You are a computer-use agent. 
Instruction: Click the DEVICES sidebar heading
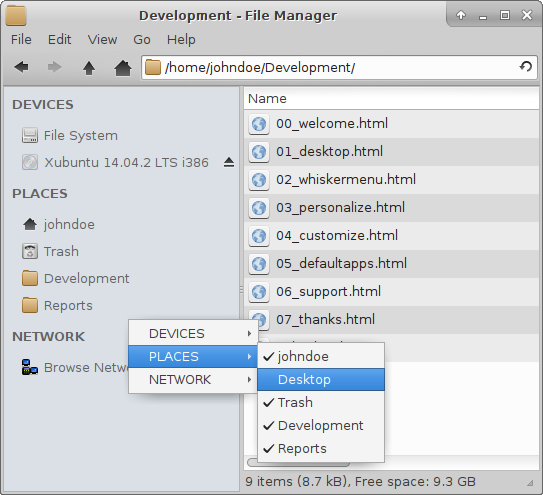(43, 105)
